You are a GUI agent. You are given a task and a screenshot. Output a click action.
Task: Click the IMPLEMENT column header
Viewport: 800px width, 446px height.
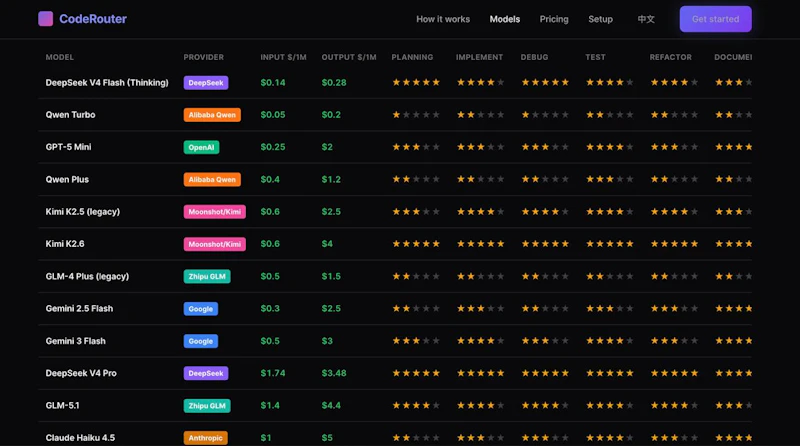[479, 57]
